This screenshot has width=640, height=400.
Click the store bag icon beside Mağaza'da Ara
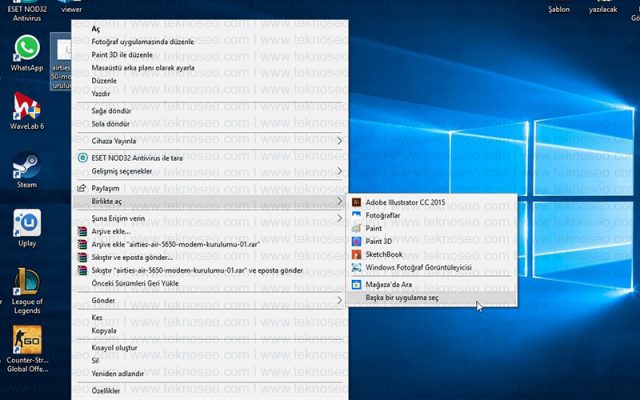(x=356, y=284)
